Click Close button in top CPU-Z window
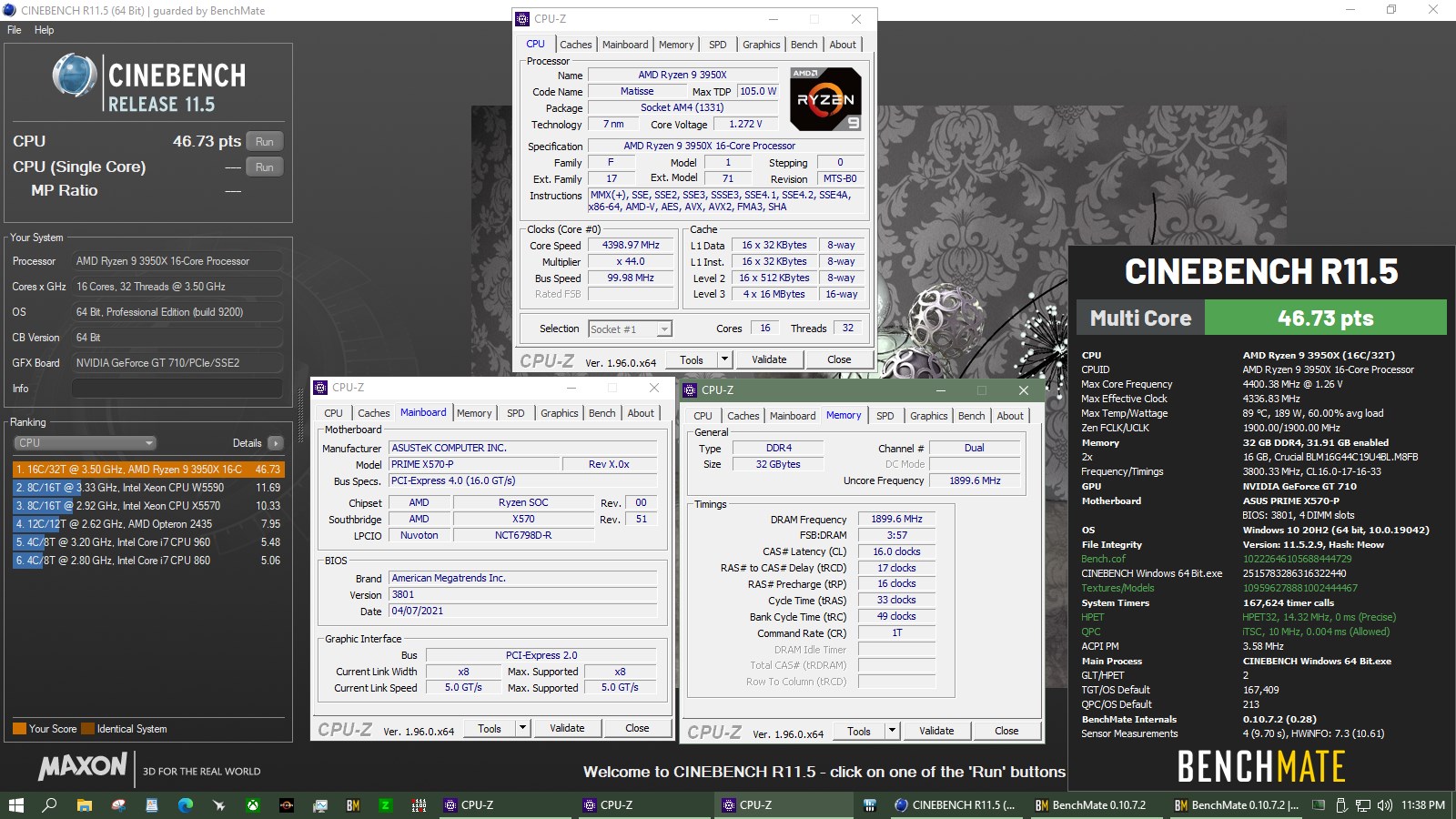The height and width of the screenshot is (819, 1456). coord(839,359)
